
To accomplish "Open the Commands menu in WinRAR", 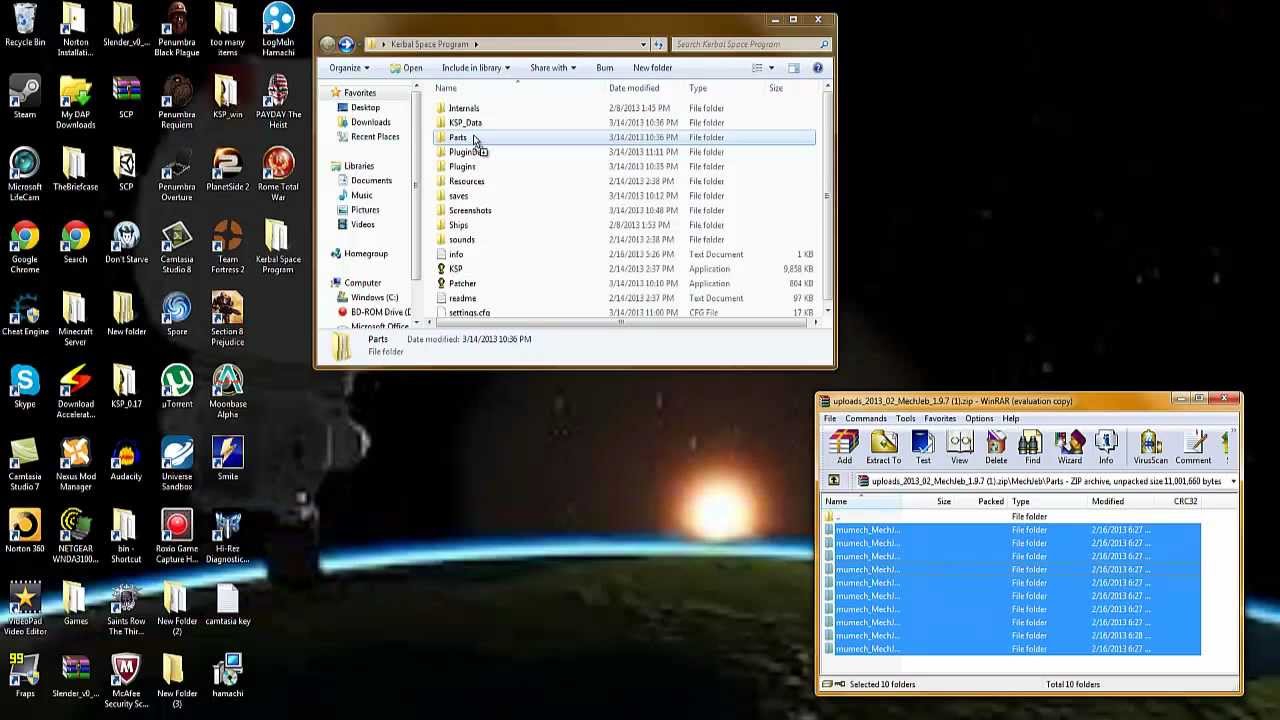I will (x=866, y=419).
